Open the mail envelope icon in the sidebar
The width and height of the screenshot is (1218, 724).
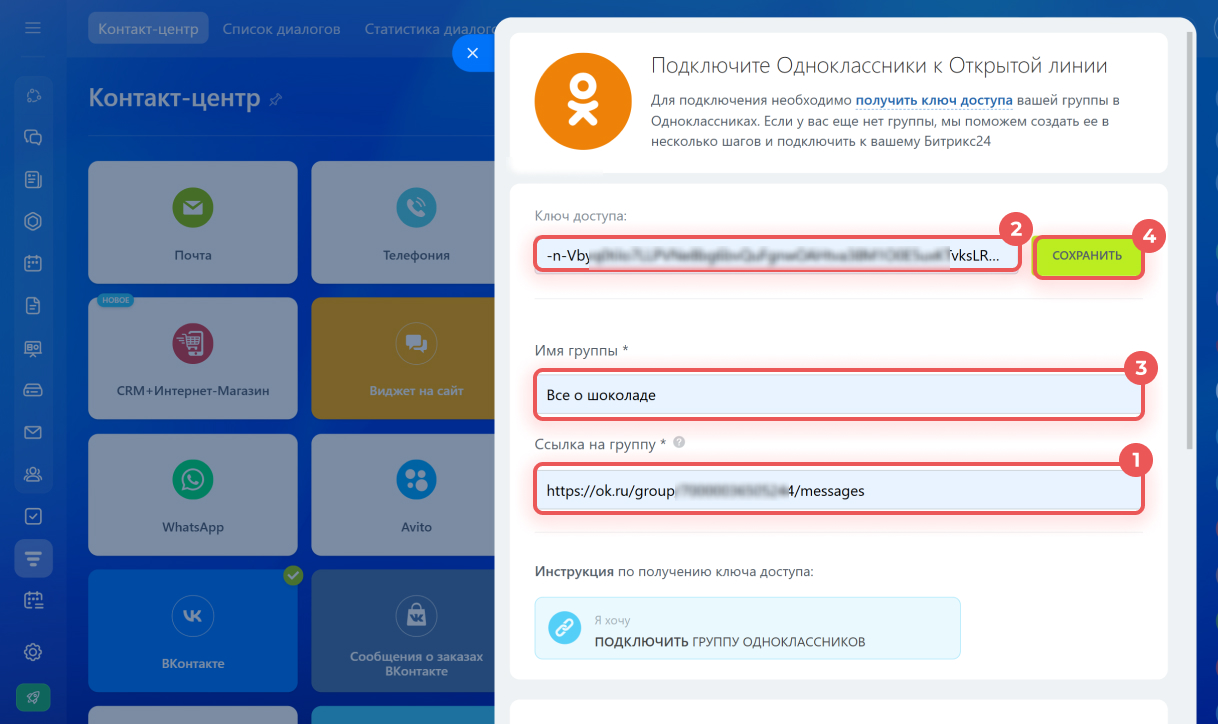(x=33, y=432)
